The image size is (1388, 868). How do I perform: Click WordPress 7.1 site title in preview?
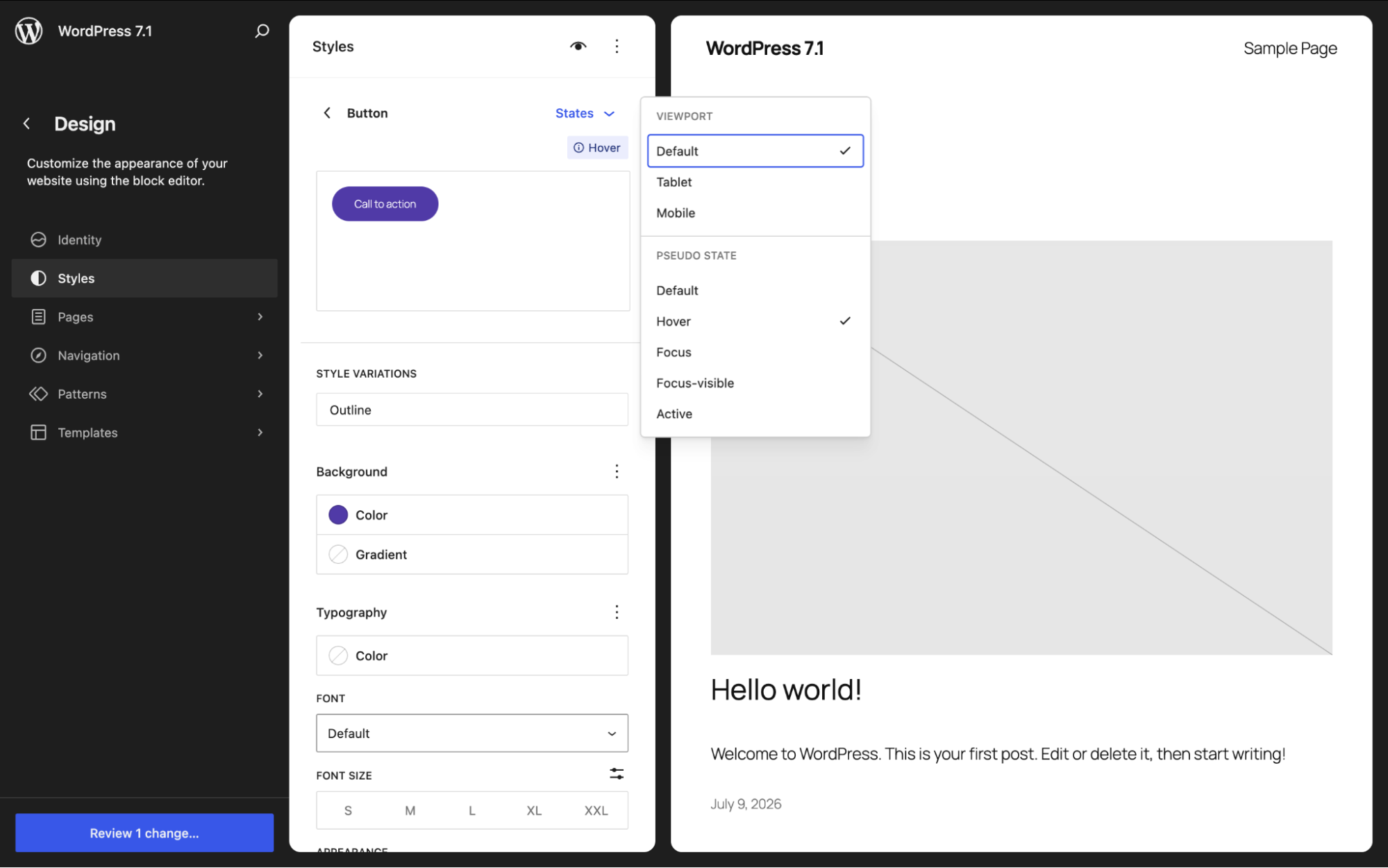pyautogui.click(x=764, y=49)
